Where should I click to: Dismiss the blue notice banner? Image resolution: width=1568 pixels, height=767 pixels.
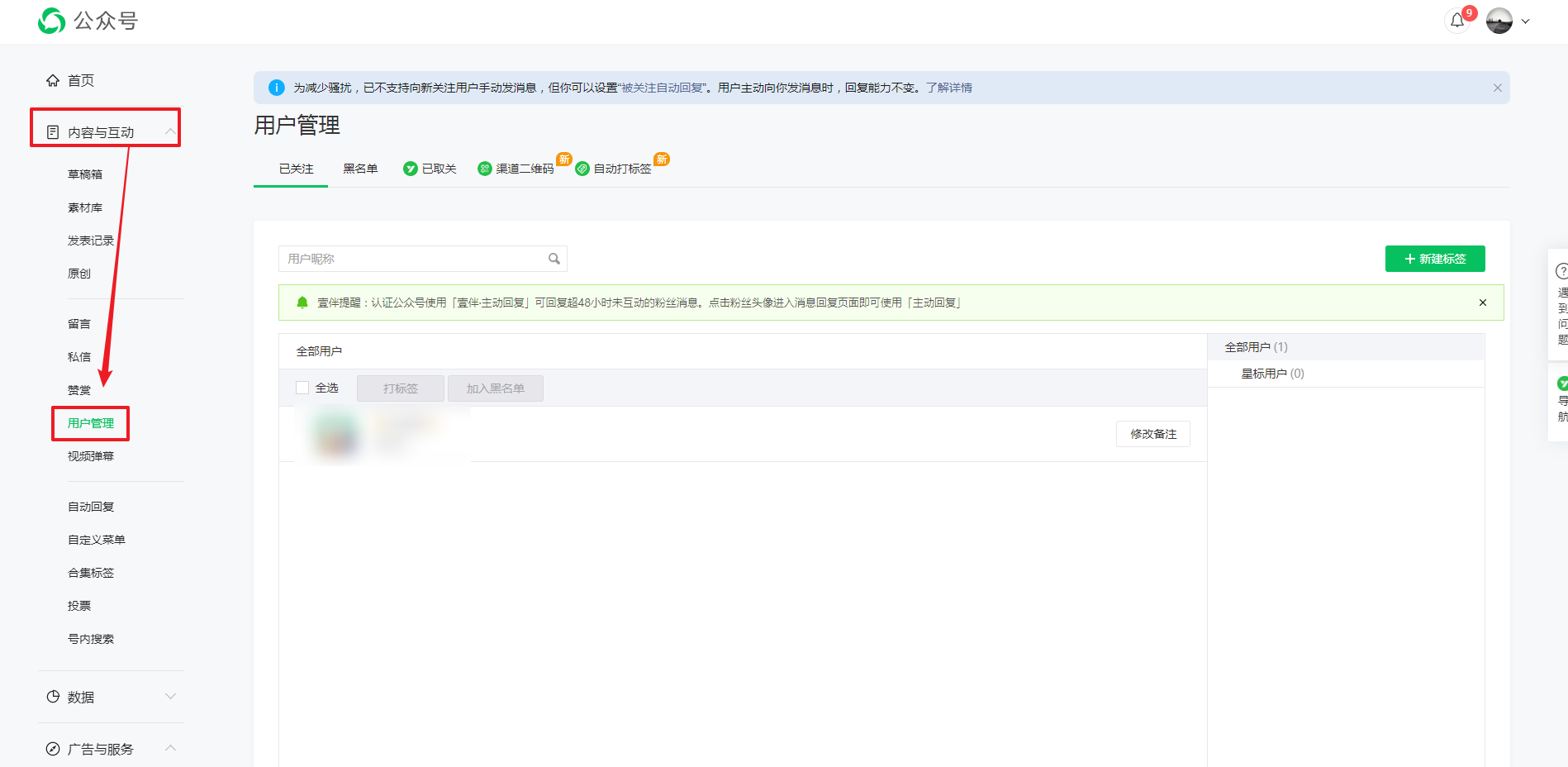[x=1497, y=88]
